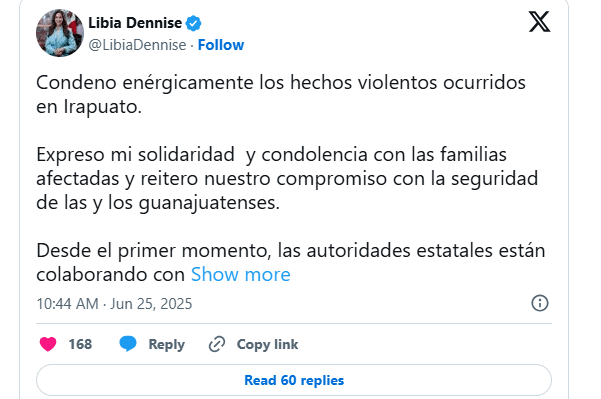Click the paragraph starting with Condeno enérgicamente
Screen dimensions: 601x399
coord(281,94)
